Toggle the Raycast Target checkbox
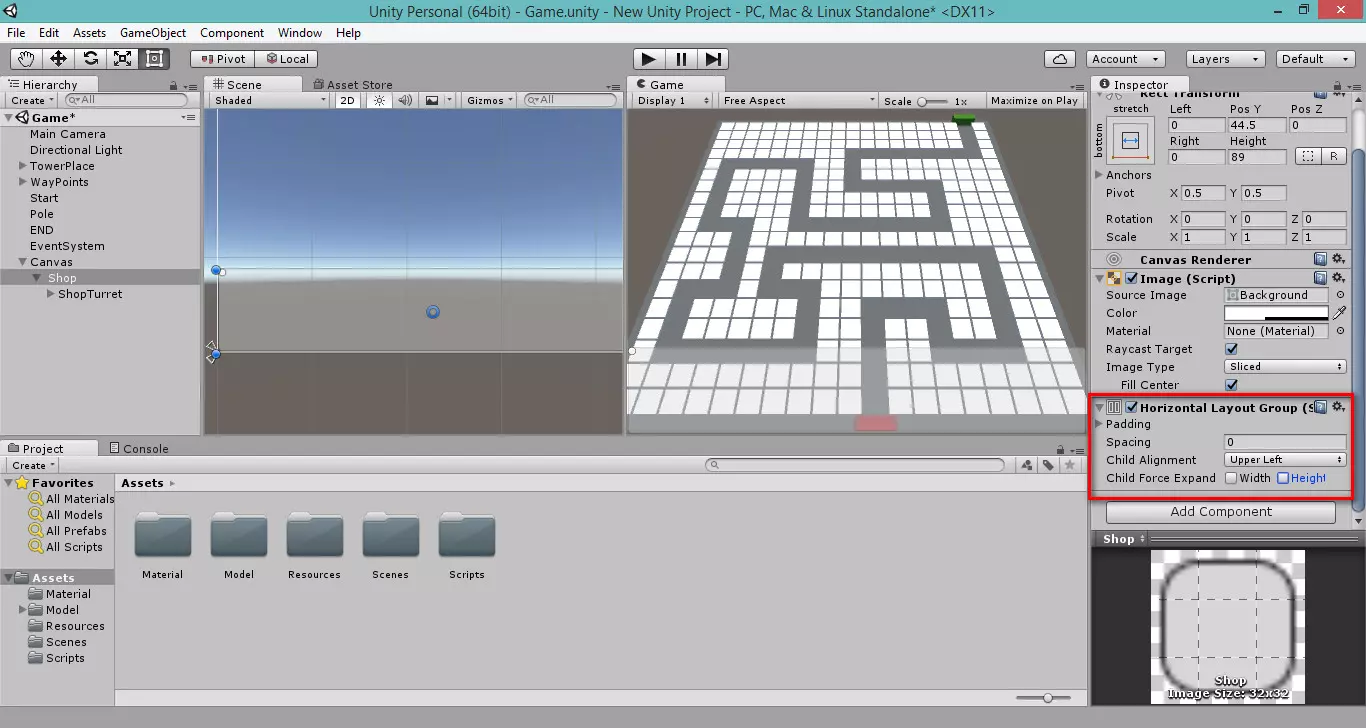 (x=1232, y=349)
